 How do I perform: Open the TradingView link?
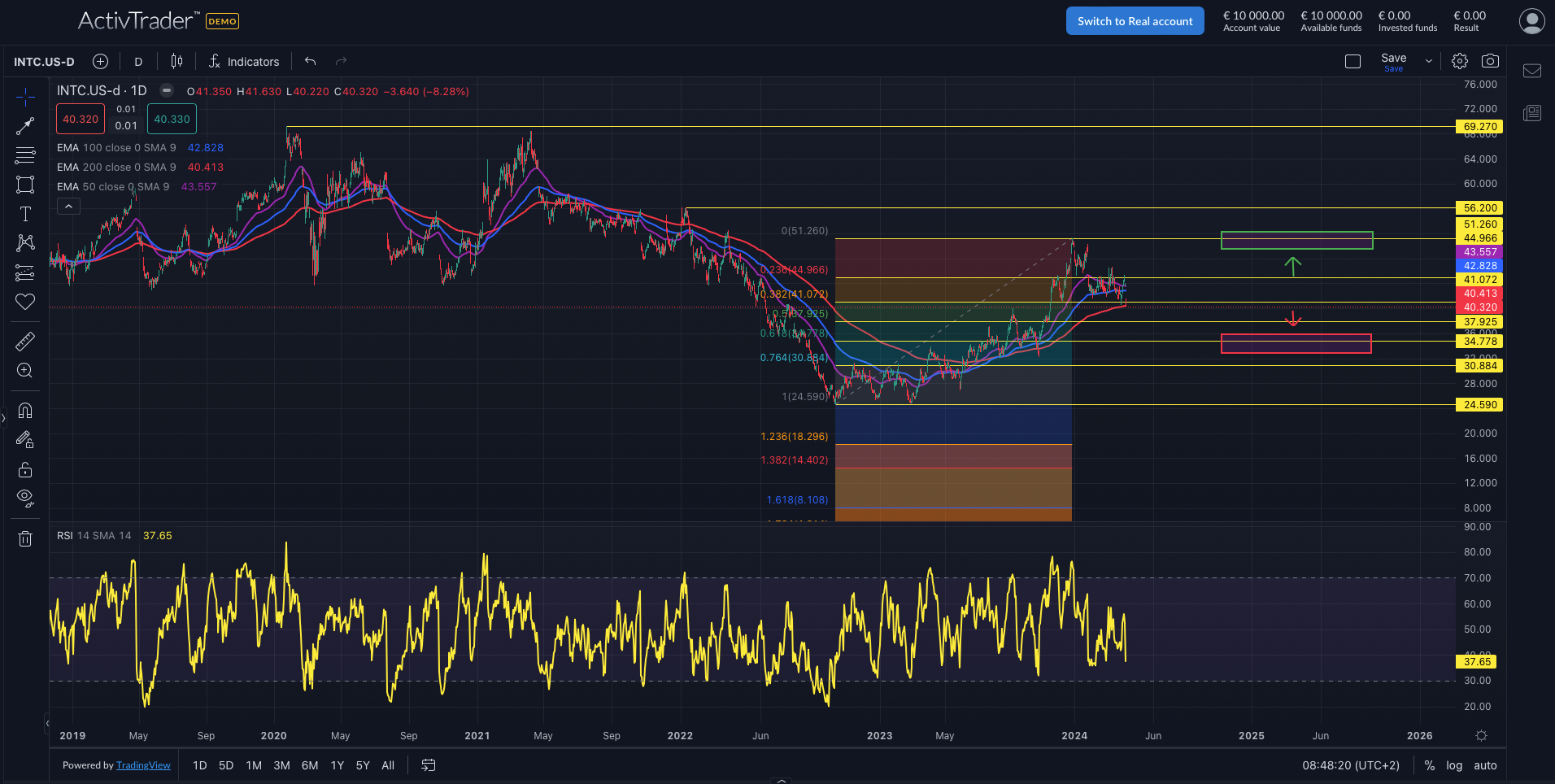point(143,765)
